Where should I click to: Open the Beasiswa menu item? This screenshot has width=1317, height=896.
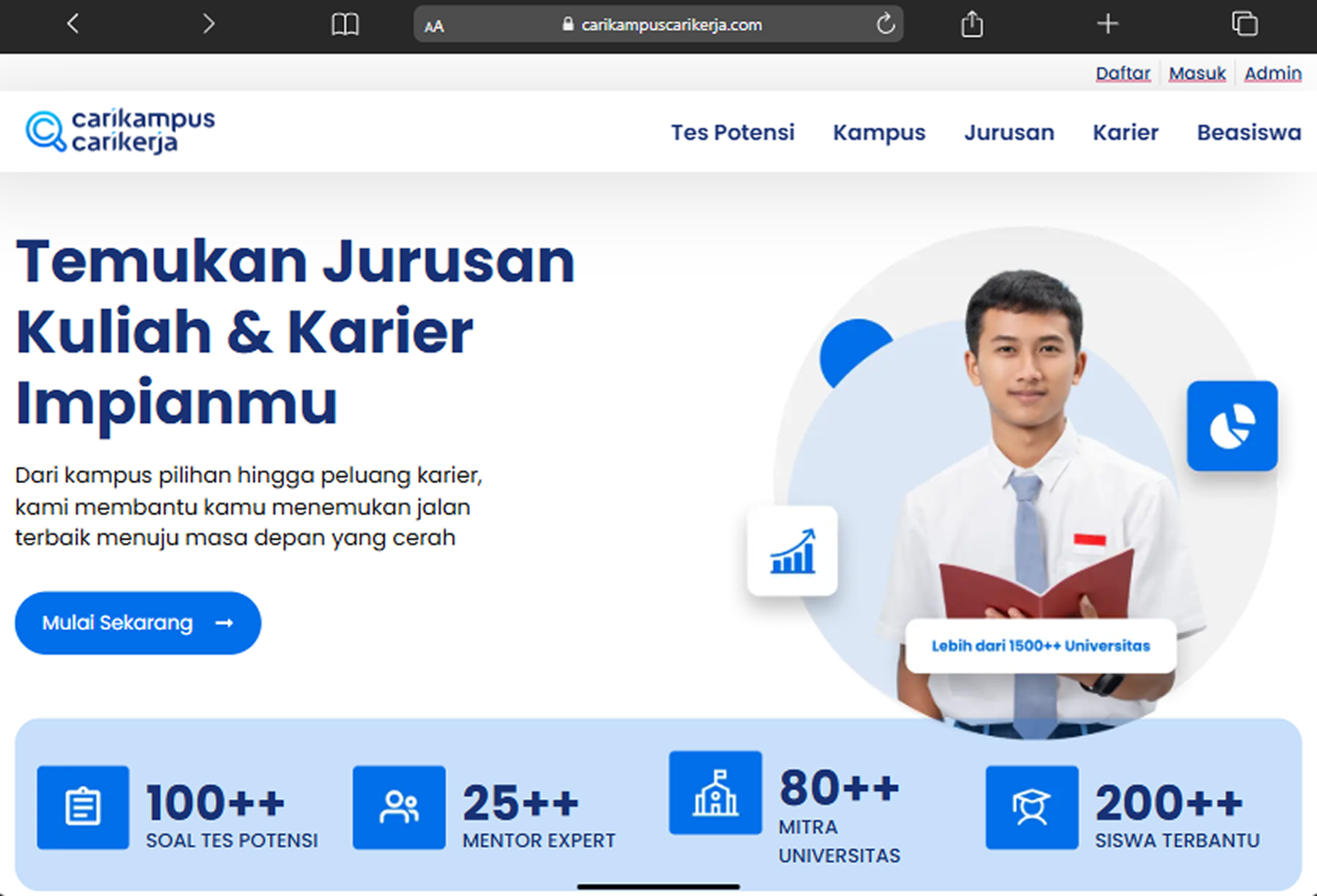tap(1248, 132)
